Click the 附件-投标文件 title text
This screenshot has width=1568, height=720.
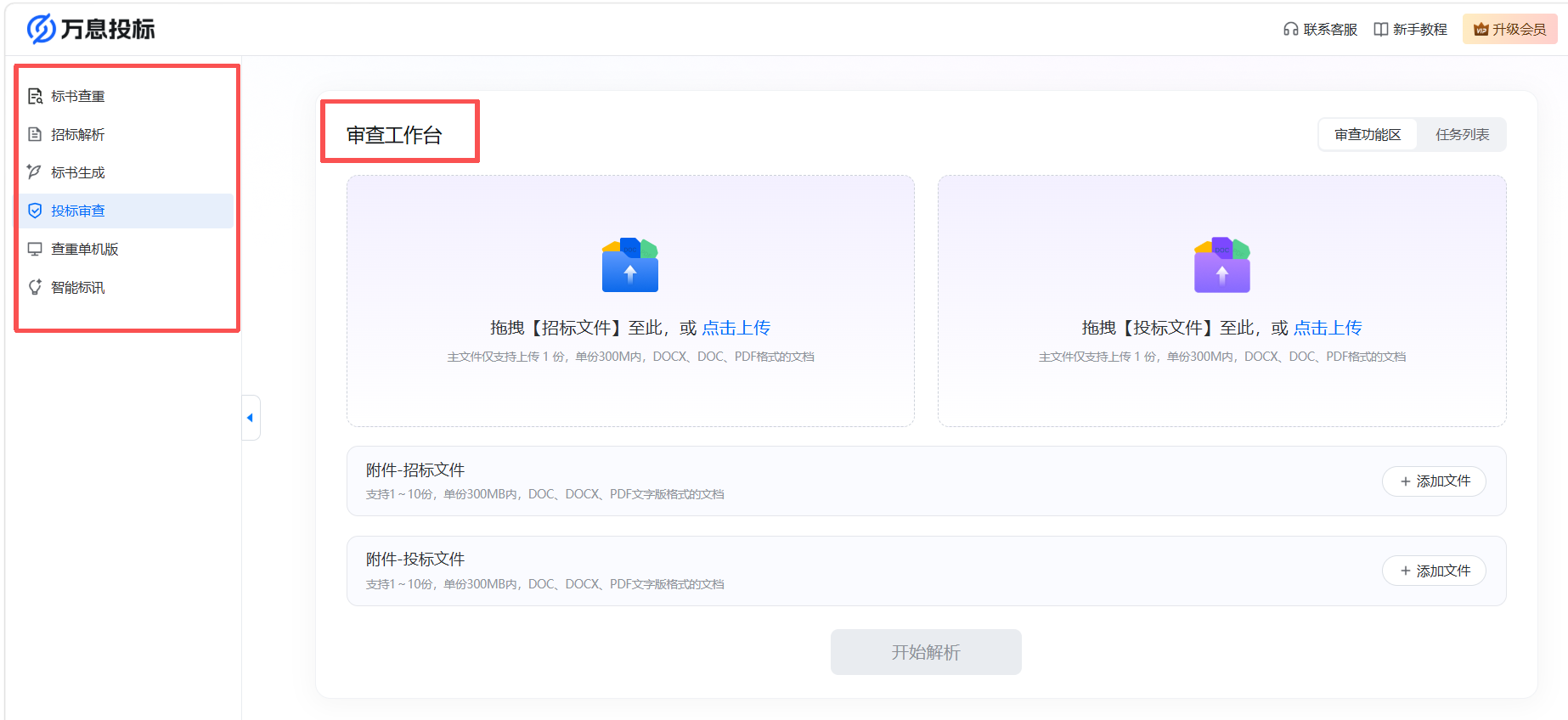point(415,560)
